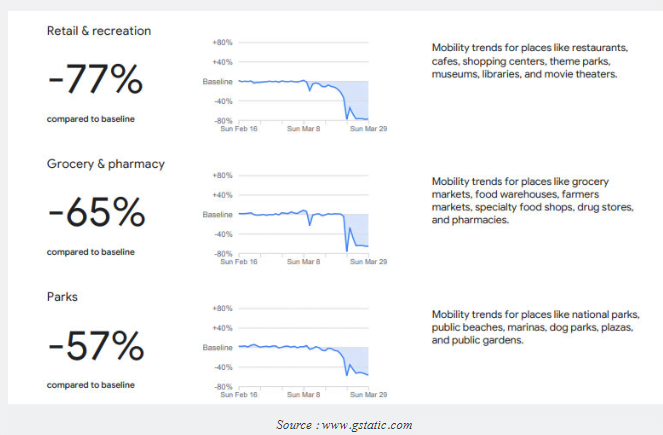Click the national parks description text
Screen dimensions: 663x435
529,327
